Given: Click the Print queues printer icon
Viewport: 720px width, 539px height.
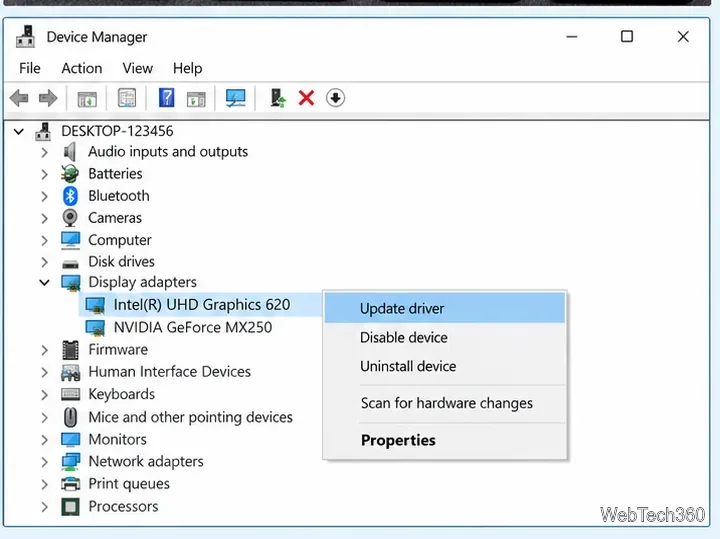Looking at the screenshot, I should coord(70,483).
